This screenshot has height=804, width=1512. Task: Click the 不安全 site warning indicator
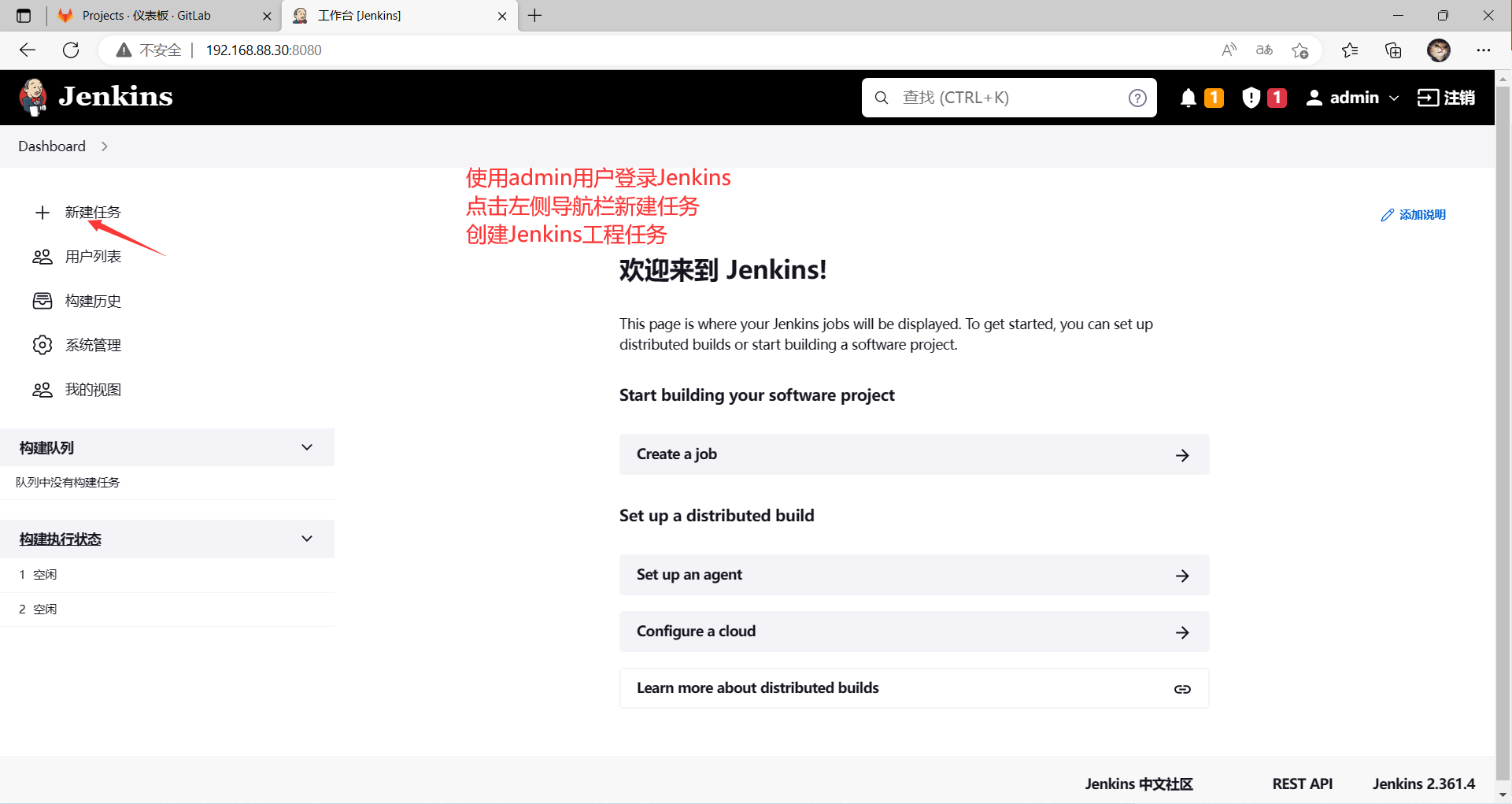148,50
